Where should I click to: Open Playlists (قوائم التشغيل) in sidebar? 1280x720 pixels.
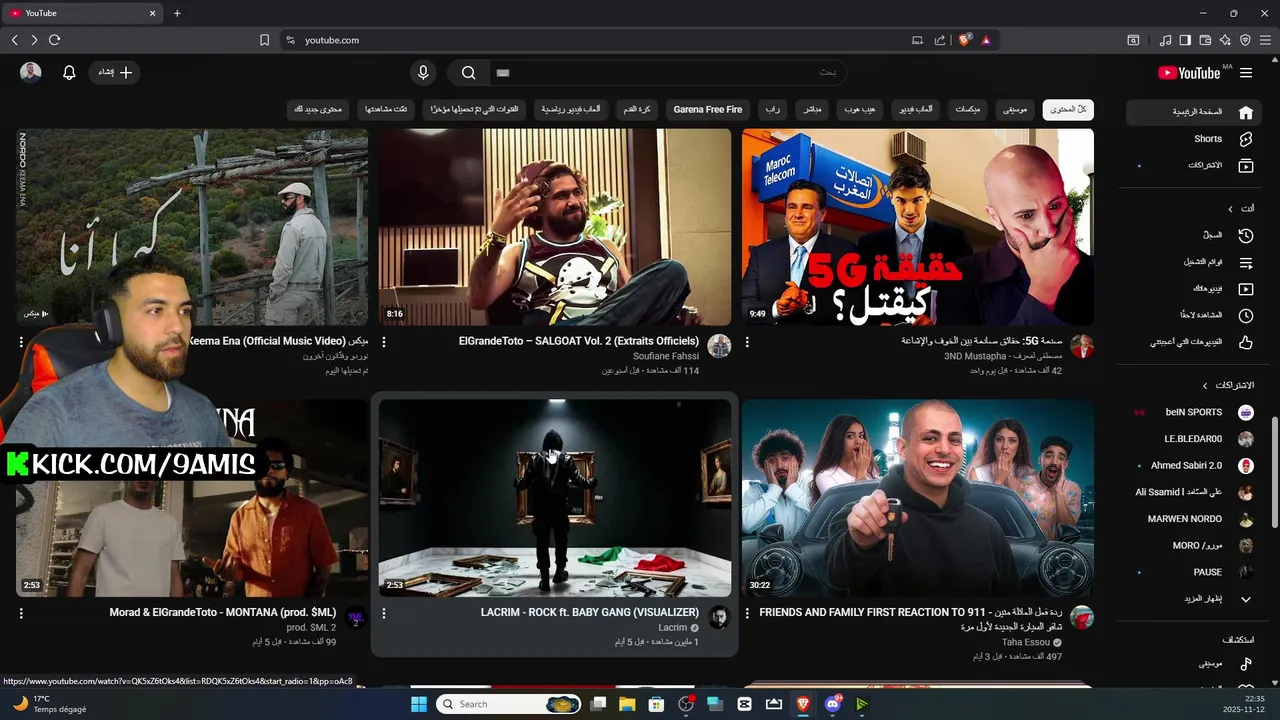pyautogui.click(x=1192, y=262)
